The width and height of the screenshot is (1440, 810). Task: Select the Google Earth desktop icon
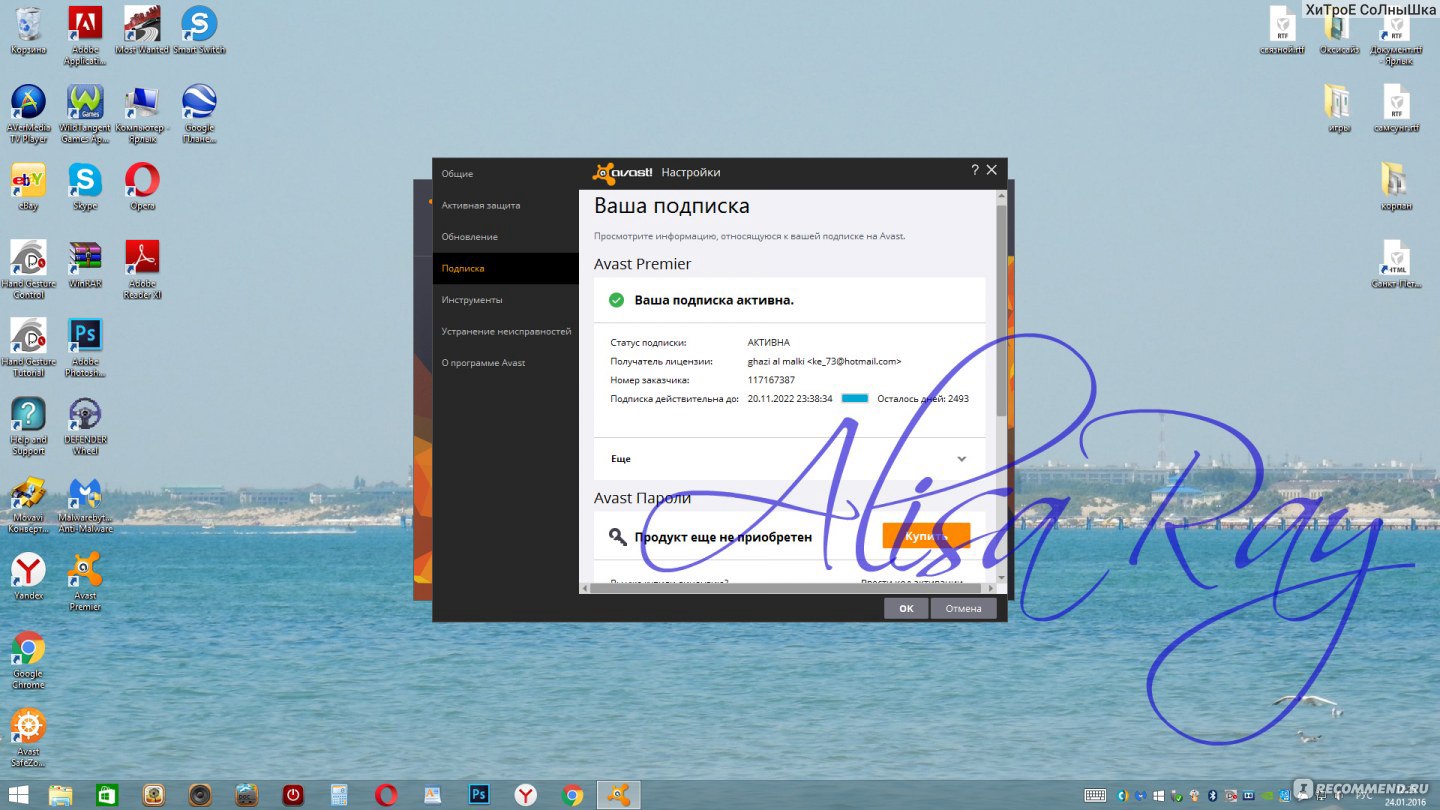click(199, 114)
